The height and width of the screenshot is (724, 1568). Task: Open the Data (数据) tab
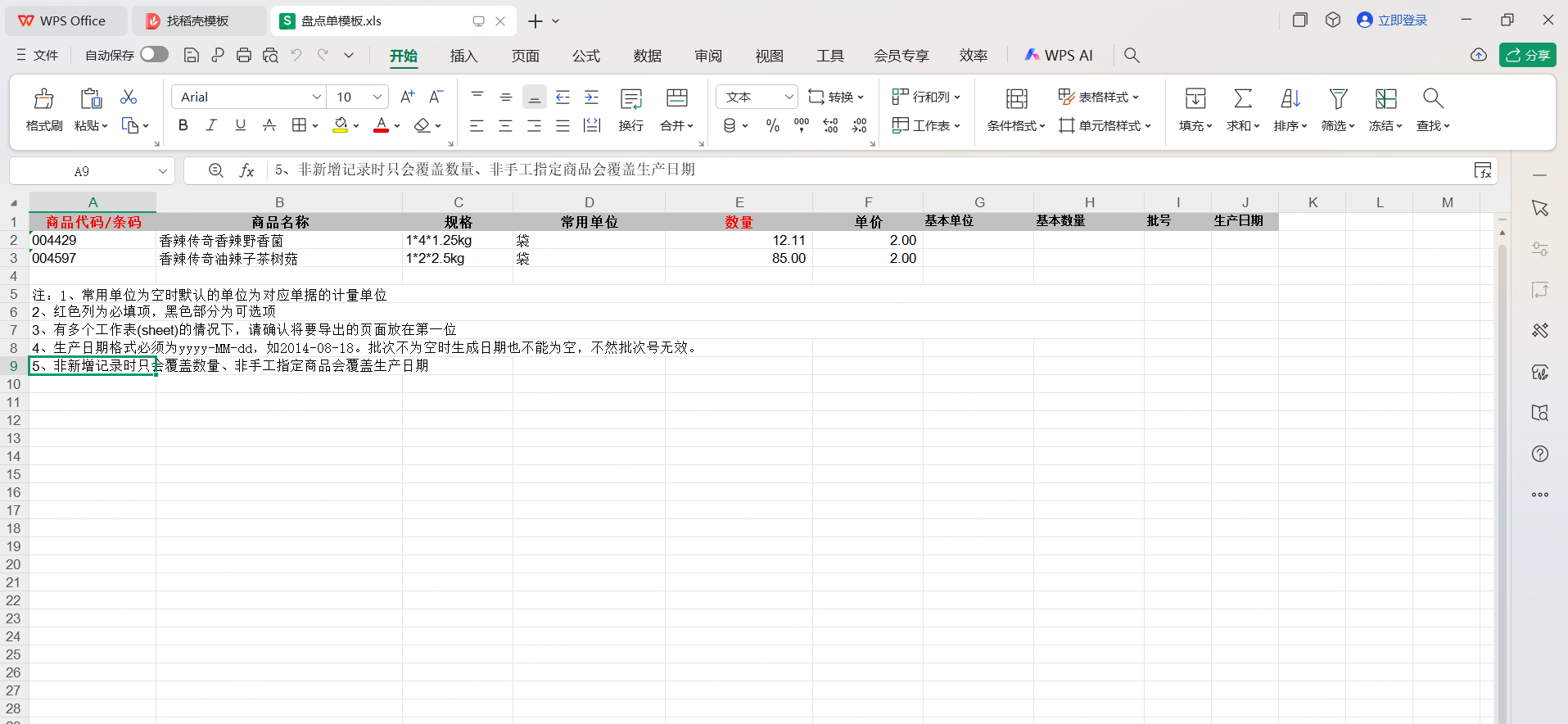tap(648, 55)
